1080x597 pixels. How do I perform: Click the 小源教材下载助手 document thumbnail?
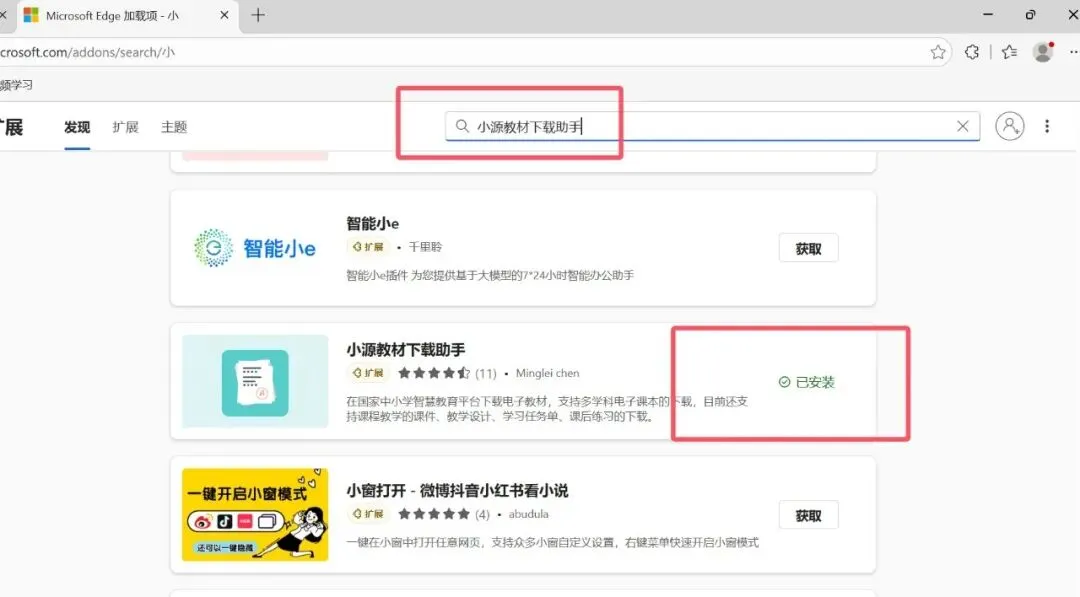click(255, 381)
